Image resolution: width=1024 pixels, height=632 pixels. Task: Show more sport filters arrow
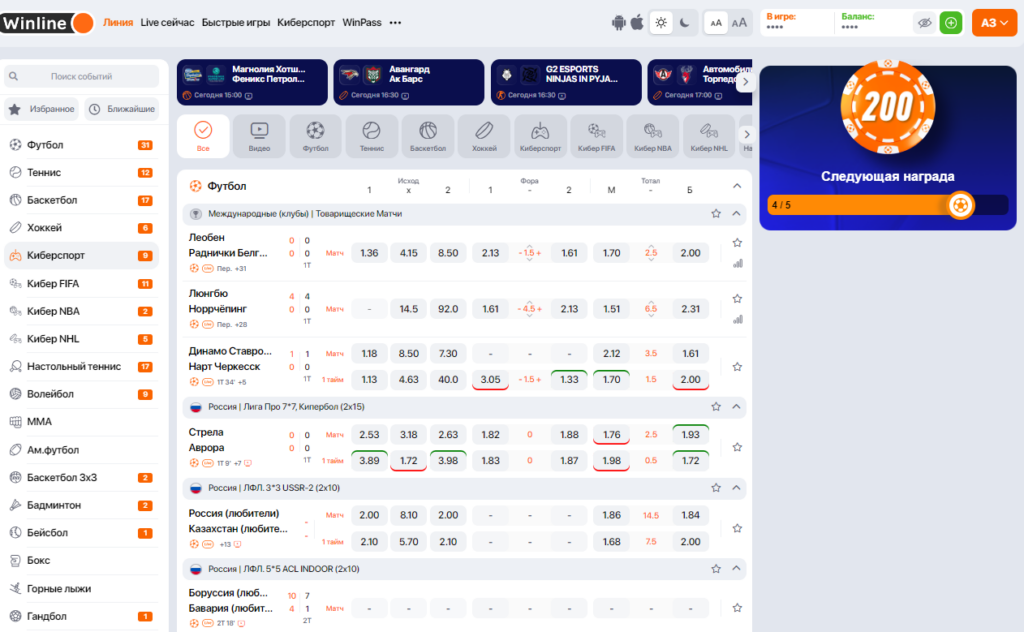(x=746, y=134)
